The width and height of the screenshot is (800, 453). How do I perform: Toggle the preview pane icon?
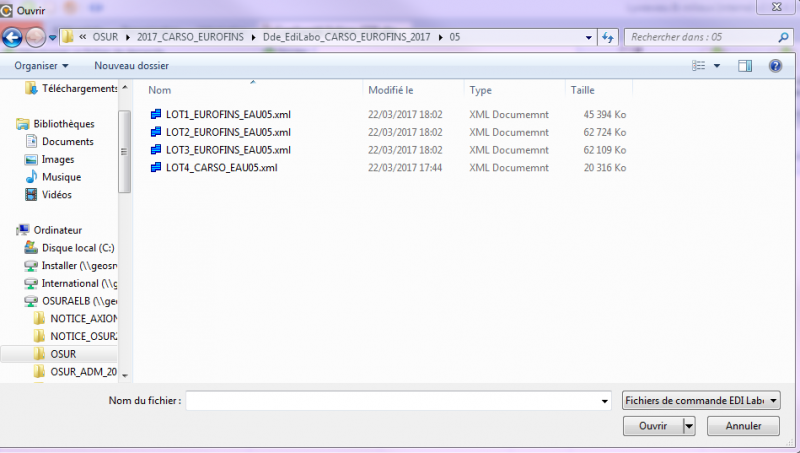click(x=744, y=66)
